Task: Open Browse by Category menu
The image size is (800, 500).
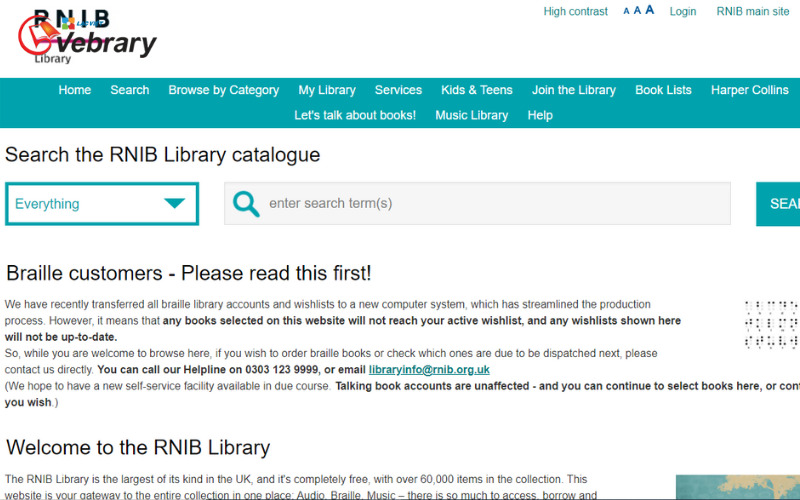Action: [x=223, y=90]
